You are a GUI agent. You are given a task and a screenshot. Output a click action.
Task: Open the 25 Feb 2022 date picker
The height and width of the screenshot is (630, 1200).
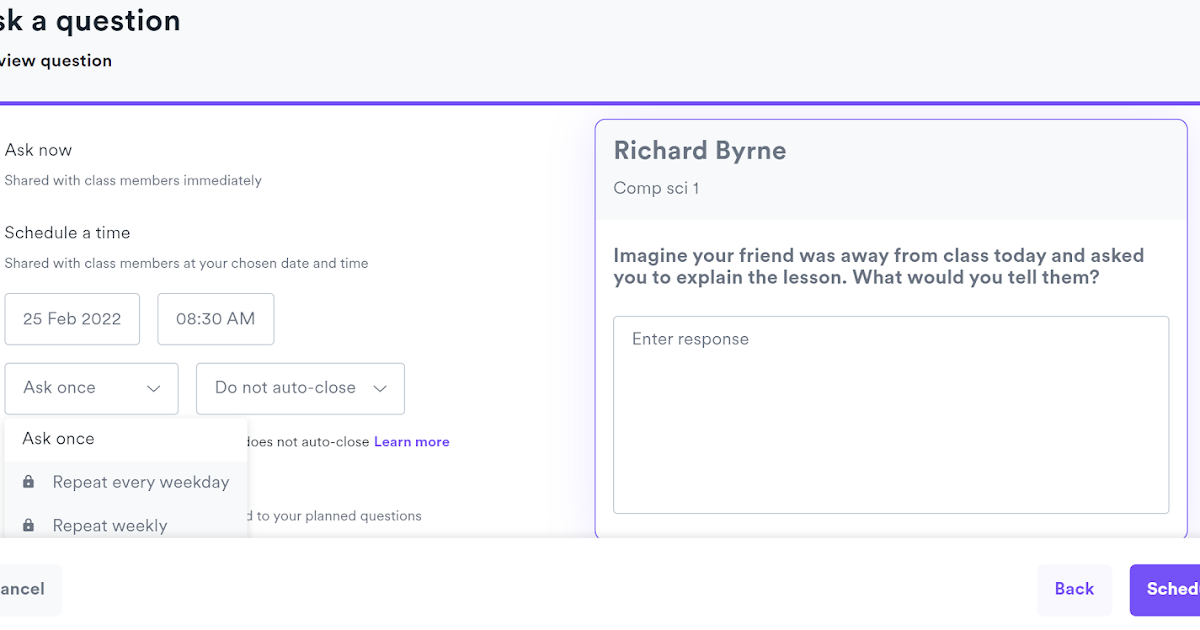click(72, 319)
